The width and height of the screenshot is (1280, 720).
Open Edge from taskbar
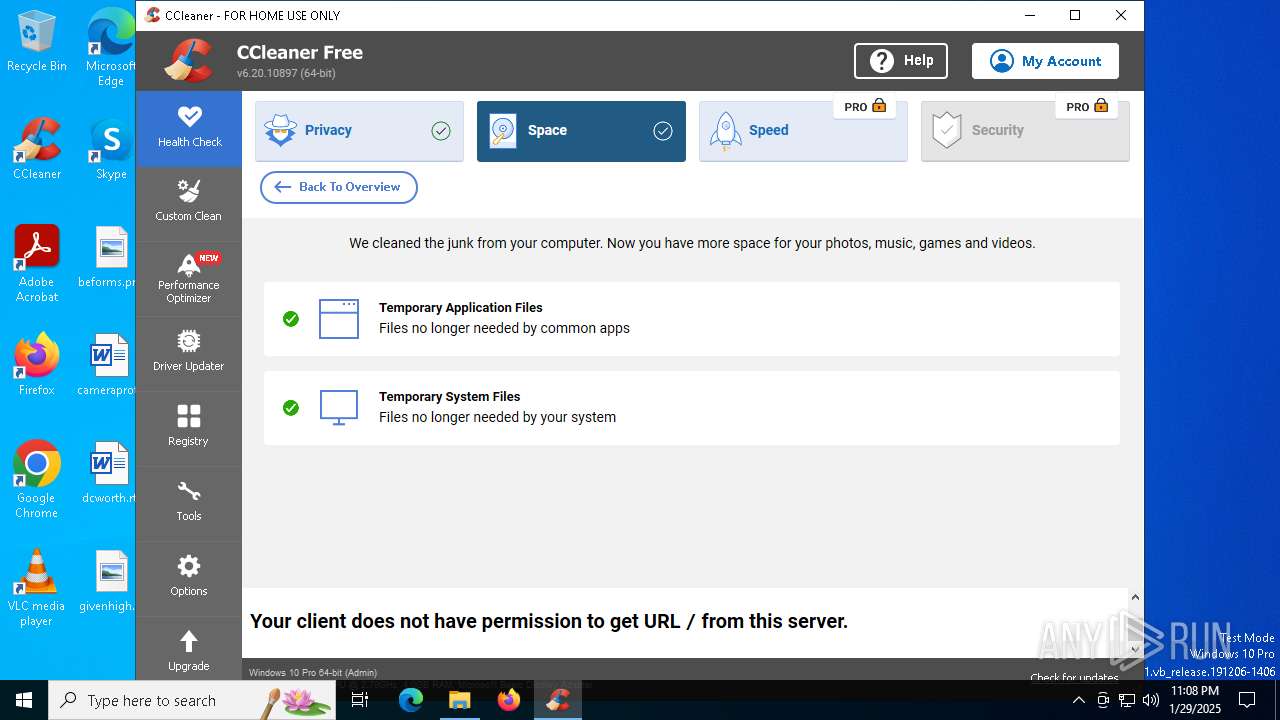coord(411,700)
